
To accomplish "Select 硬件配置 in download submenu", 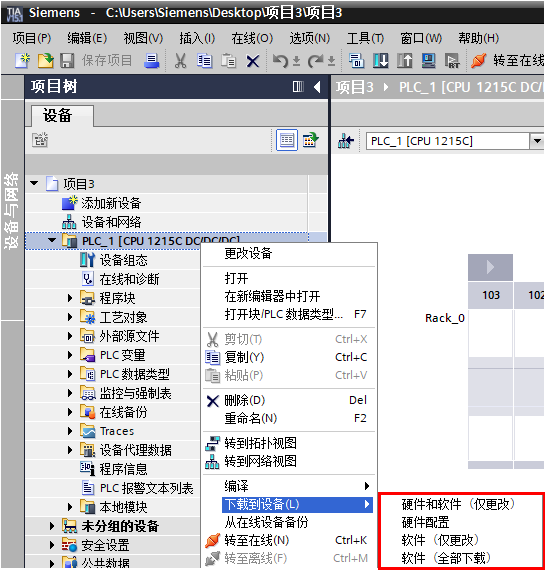I will [425, 522].
